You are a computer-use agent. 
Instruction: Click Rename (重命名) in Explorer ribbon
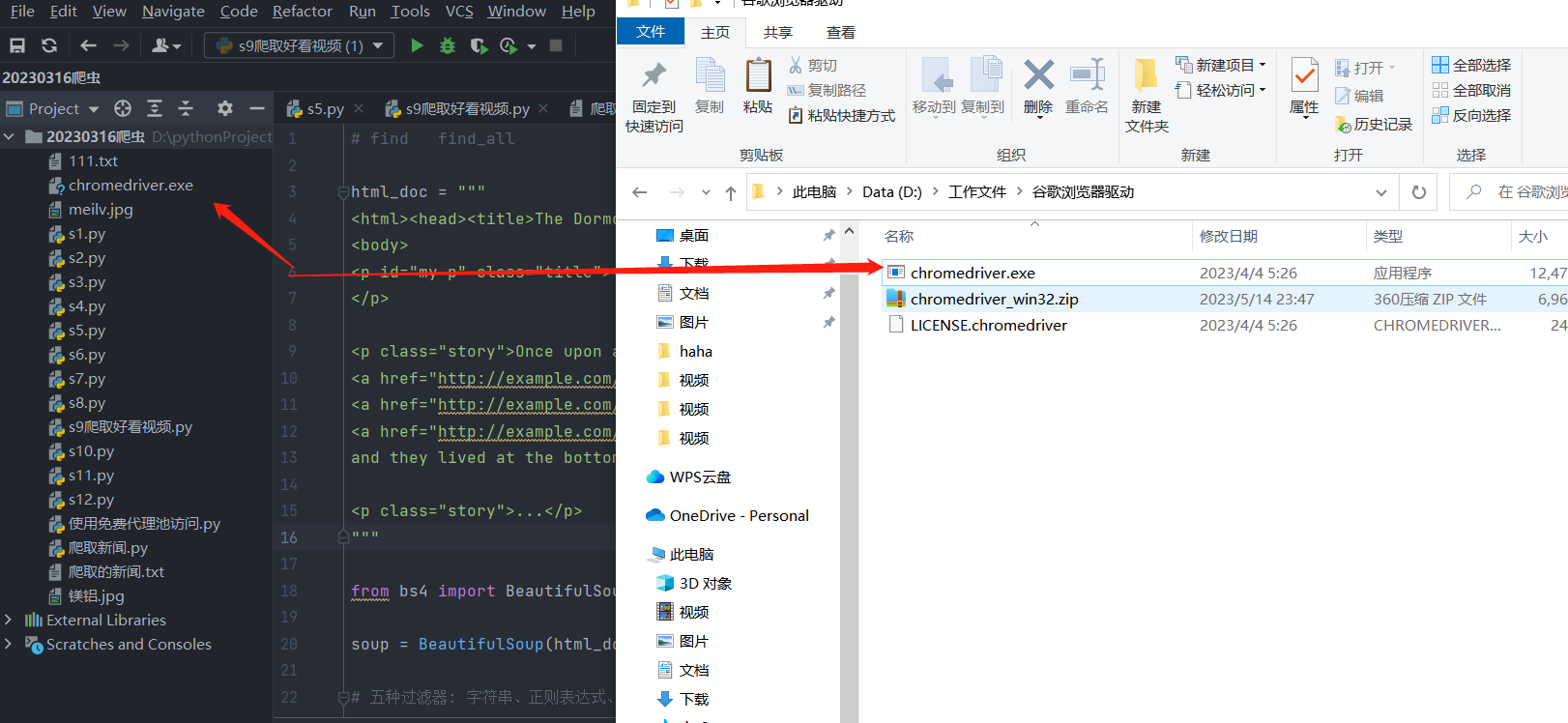pos(1088,86)
